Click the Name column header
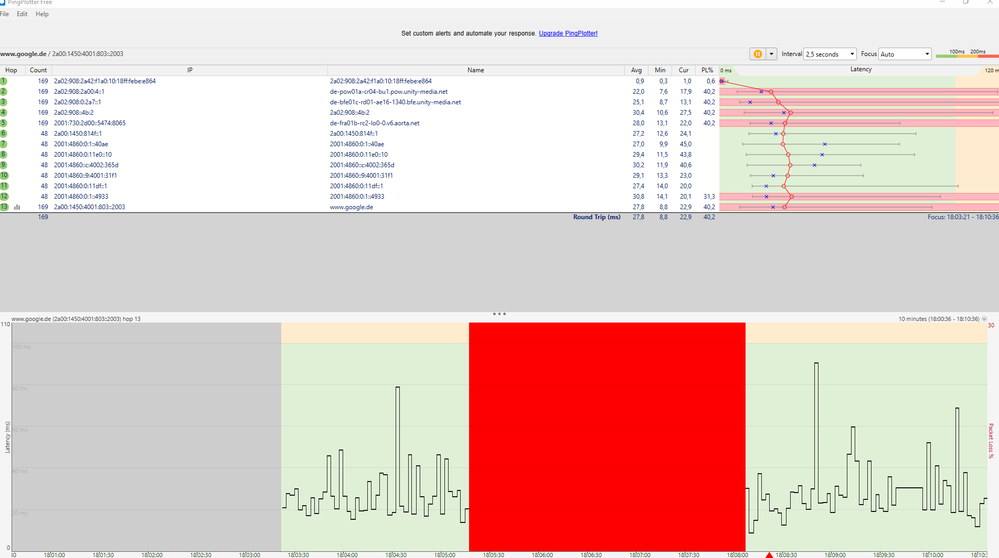 coord(476,70)
